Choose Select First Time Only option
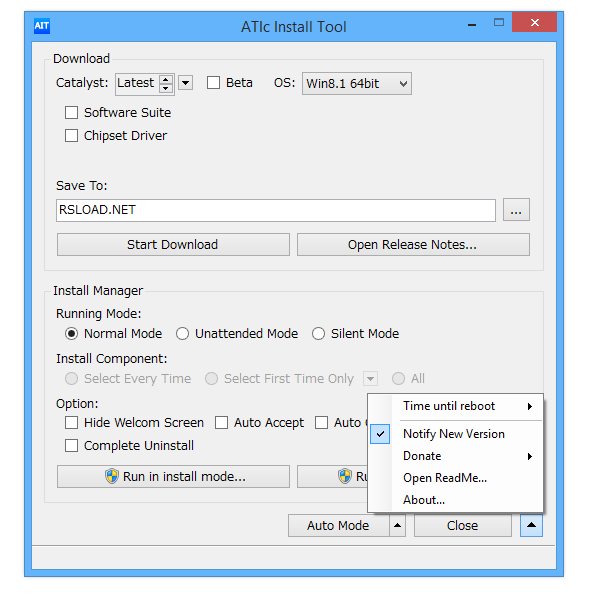The image size is (605, 603). 211,378
